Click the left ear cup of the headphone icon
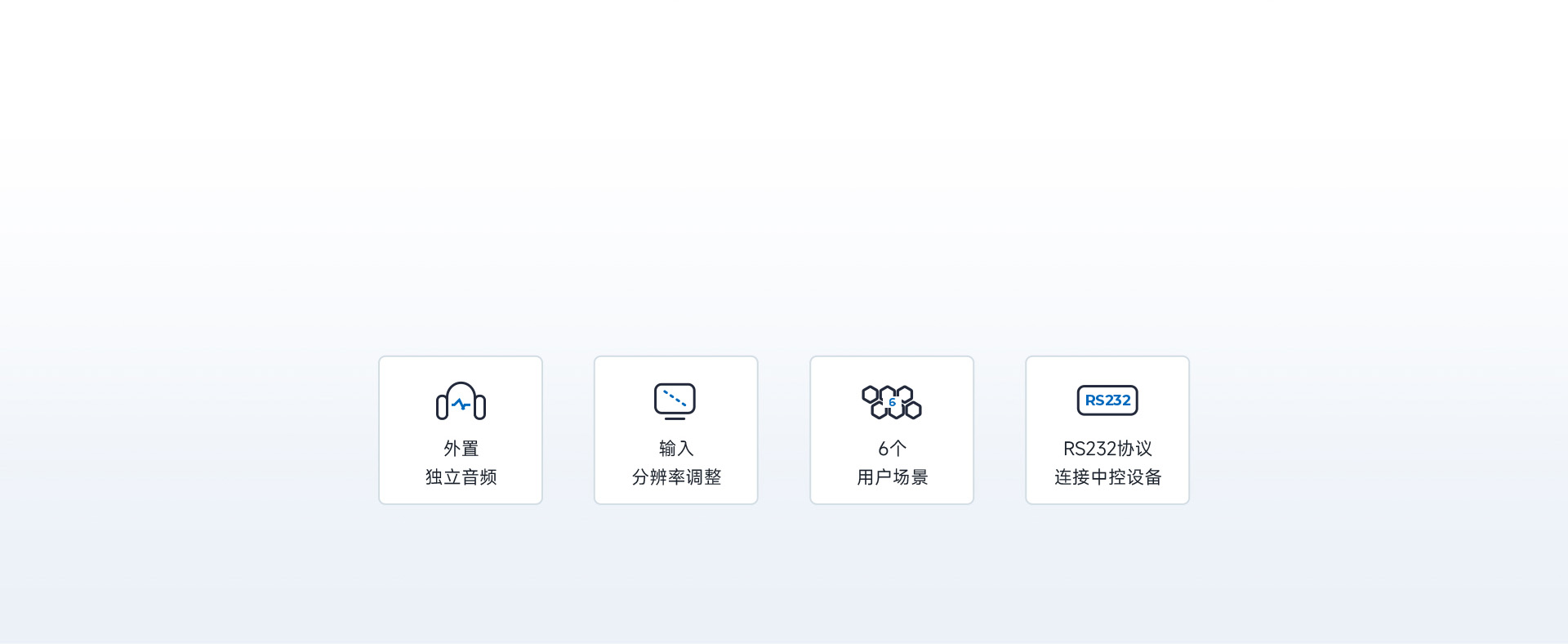 [442, 407]
